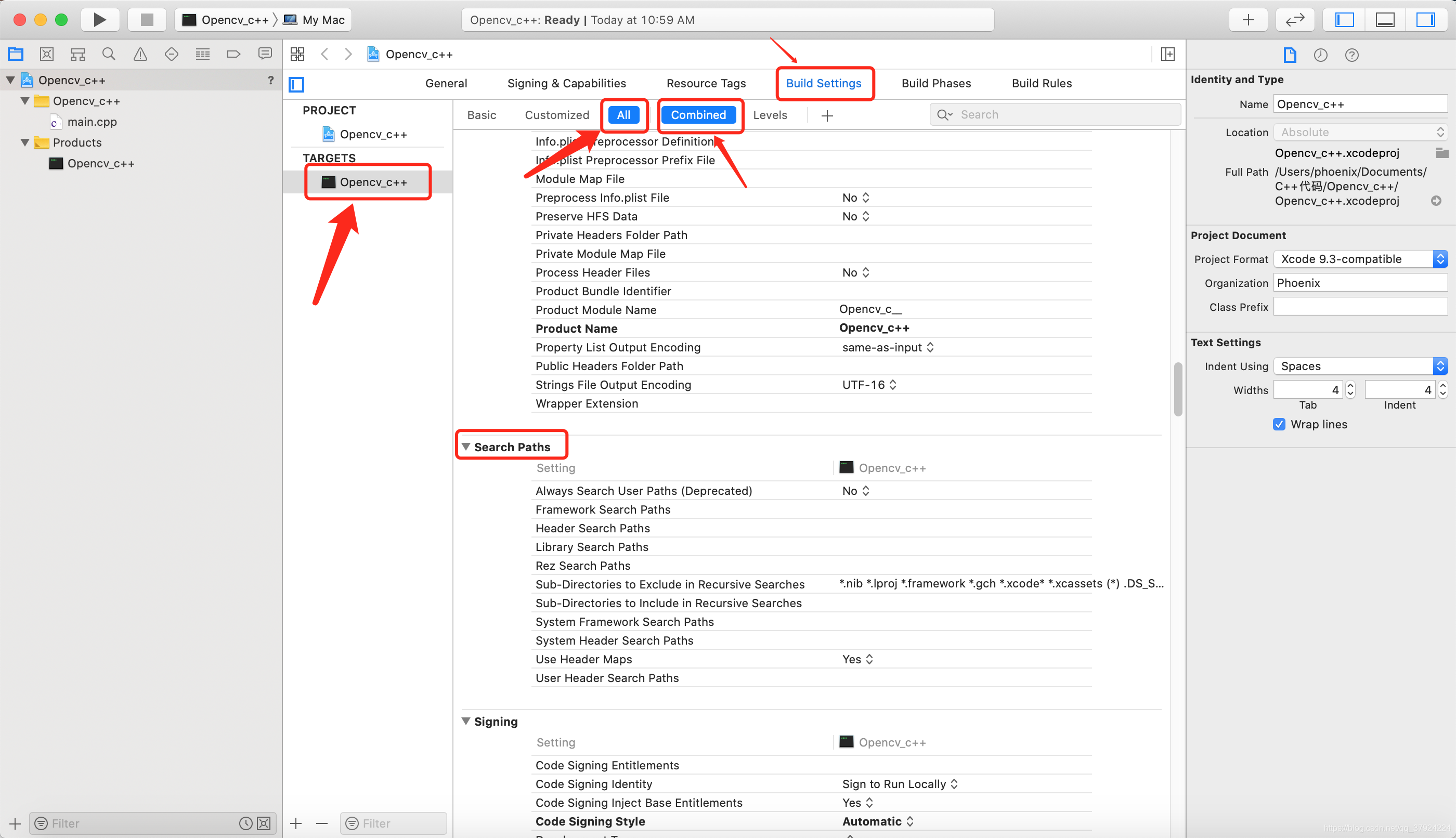Viewport: 1456px width, 838px height.
Task: Open the Breakpoint navigator icon
Action: (234, 54)
